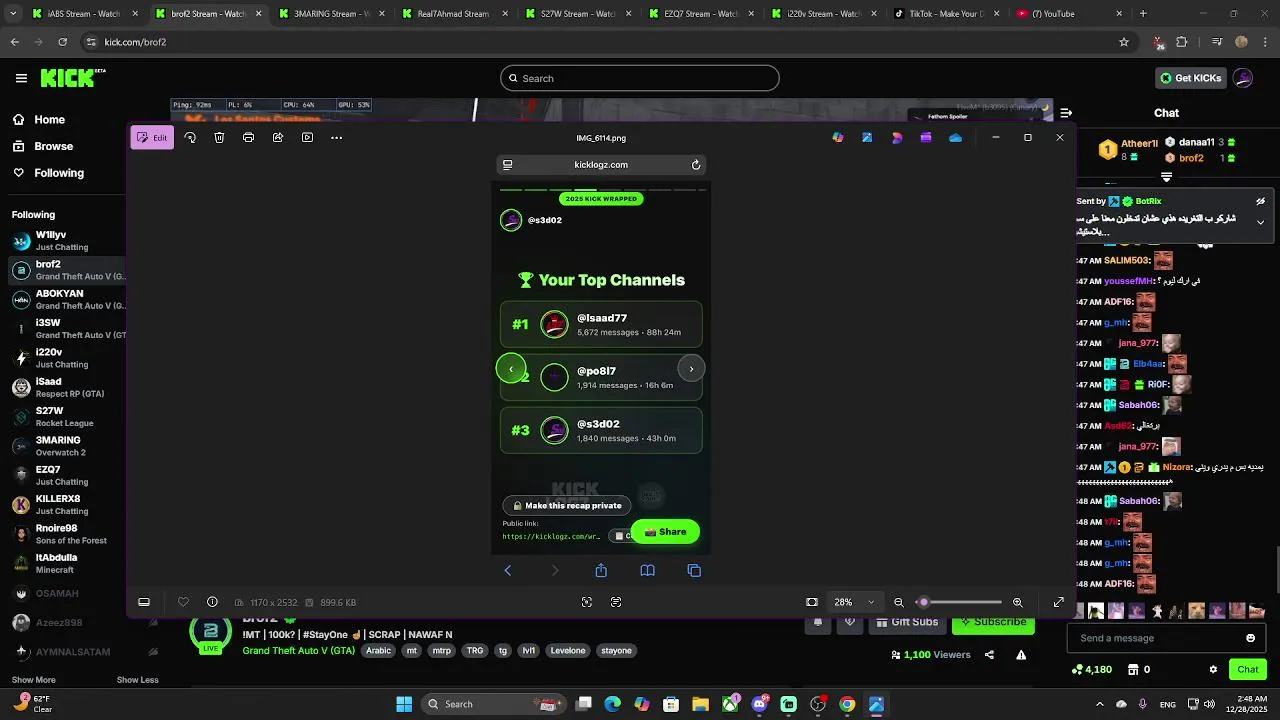
Task: Scan text in the image
Action: (616, 602)
